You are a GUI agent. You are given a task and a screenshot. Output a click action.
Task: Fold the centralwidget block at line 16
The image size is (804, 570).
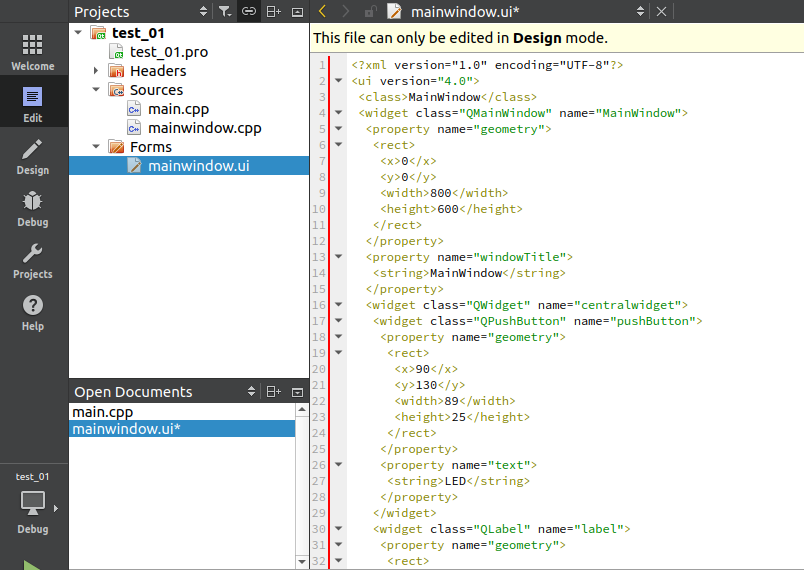coord(338,304)
